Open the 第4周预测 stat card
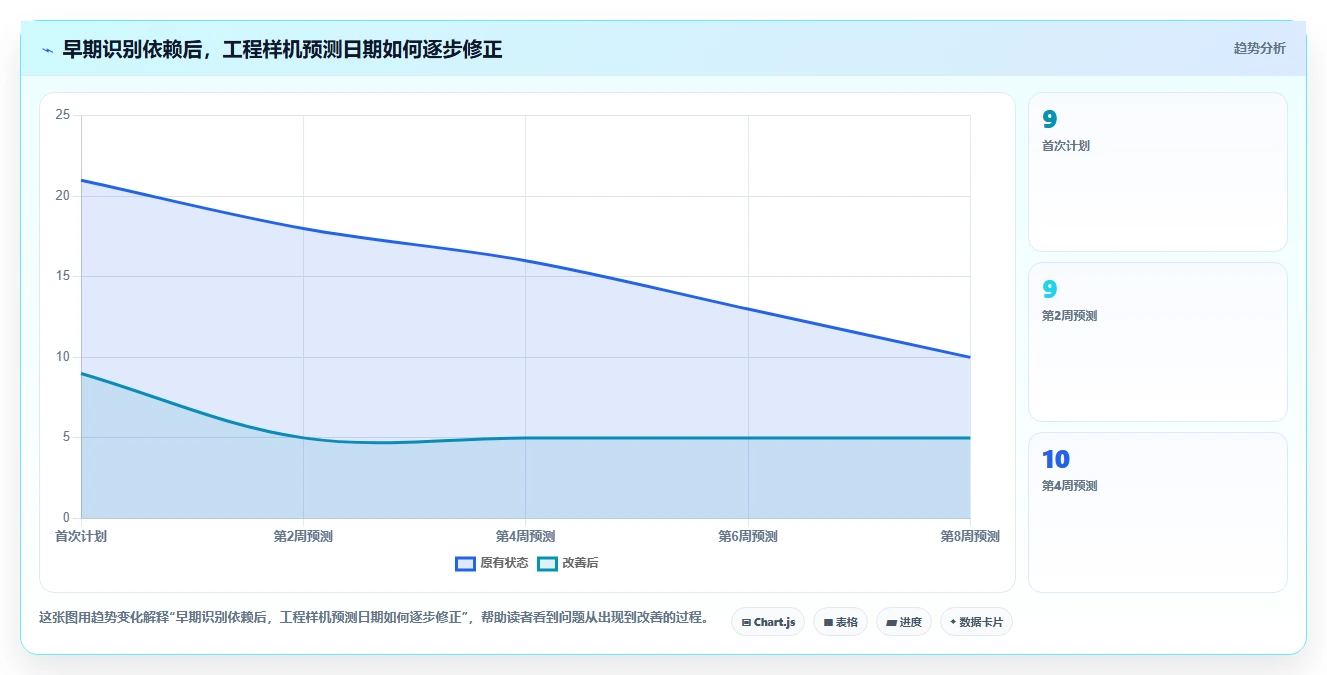The width and height of the screenshot is (1327, 675). pos(1157,512)
